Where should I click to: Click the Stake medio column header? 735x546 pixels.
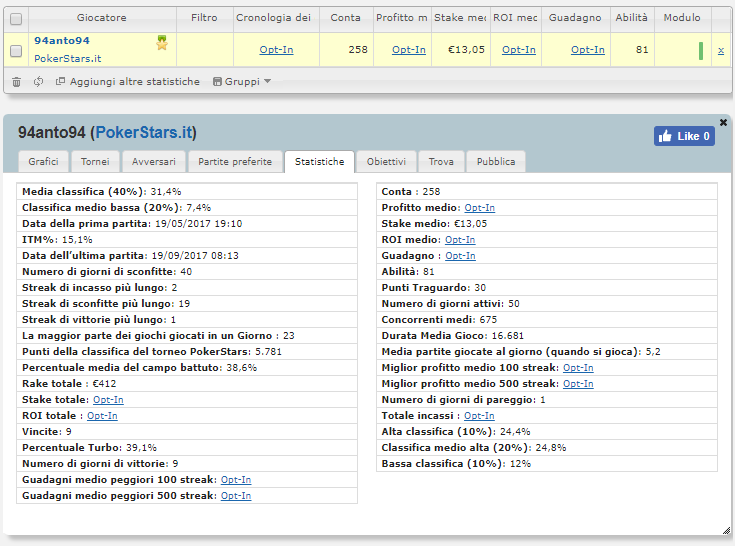[x=460, y=18]
